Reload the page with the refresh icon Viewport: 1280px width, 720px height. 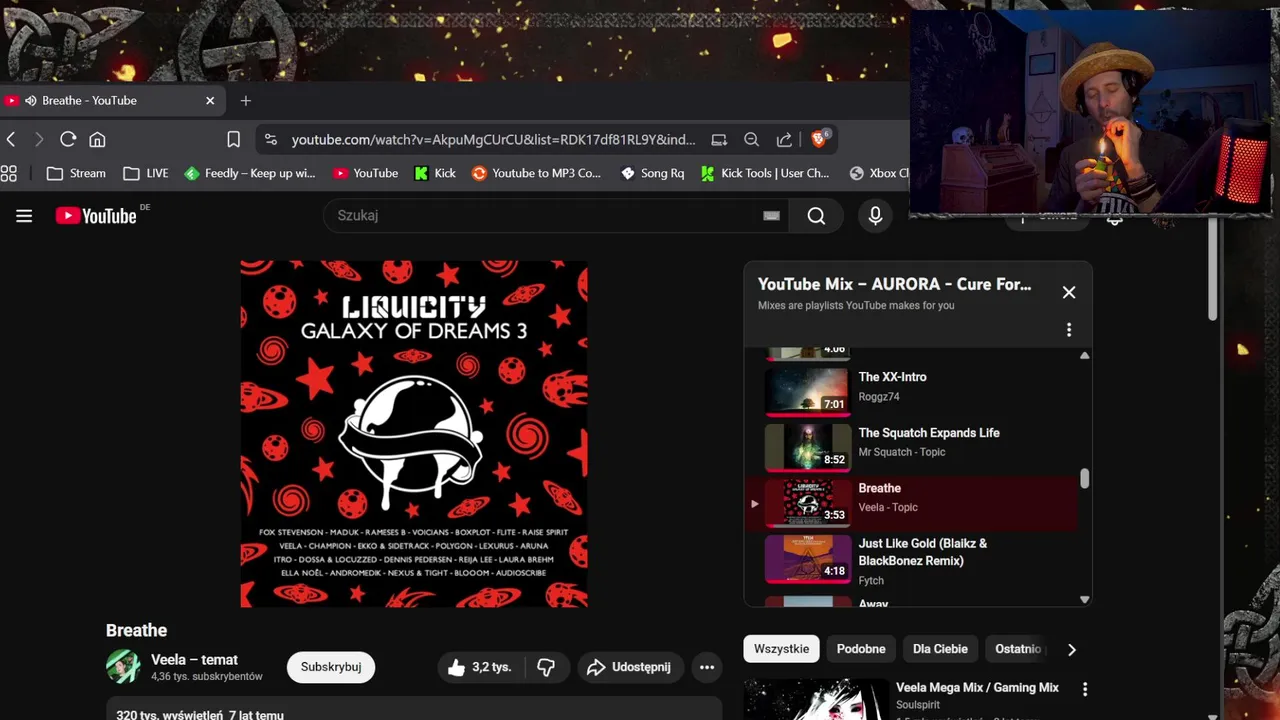68,139
